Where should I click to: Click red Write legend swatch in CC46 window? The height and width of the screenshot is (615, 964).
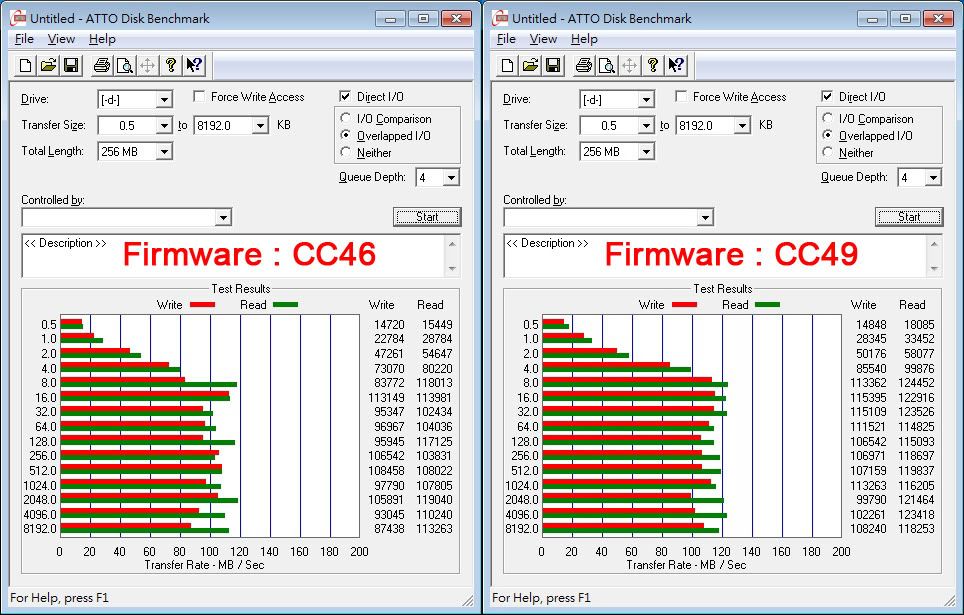pos(202,304)
